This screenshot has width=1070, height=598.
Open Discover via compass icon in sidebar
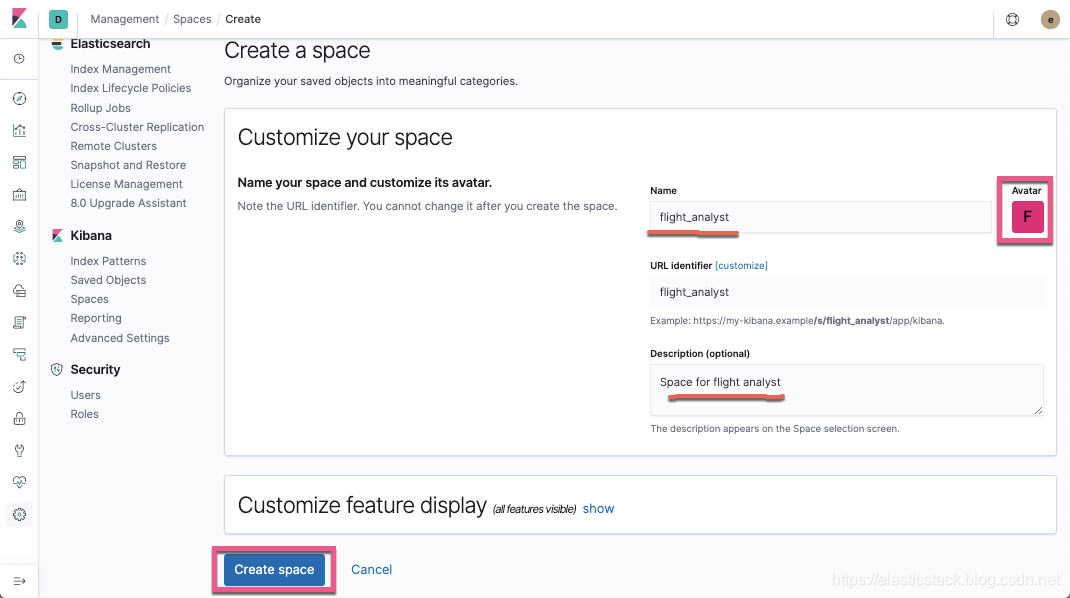coord(19,98)
